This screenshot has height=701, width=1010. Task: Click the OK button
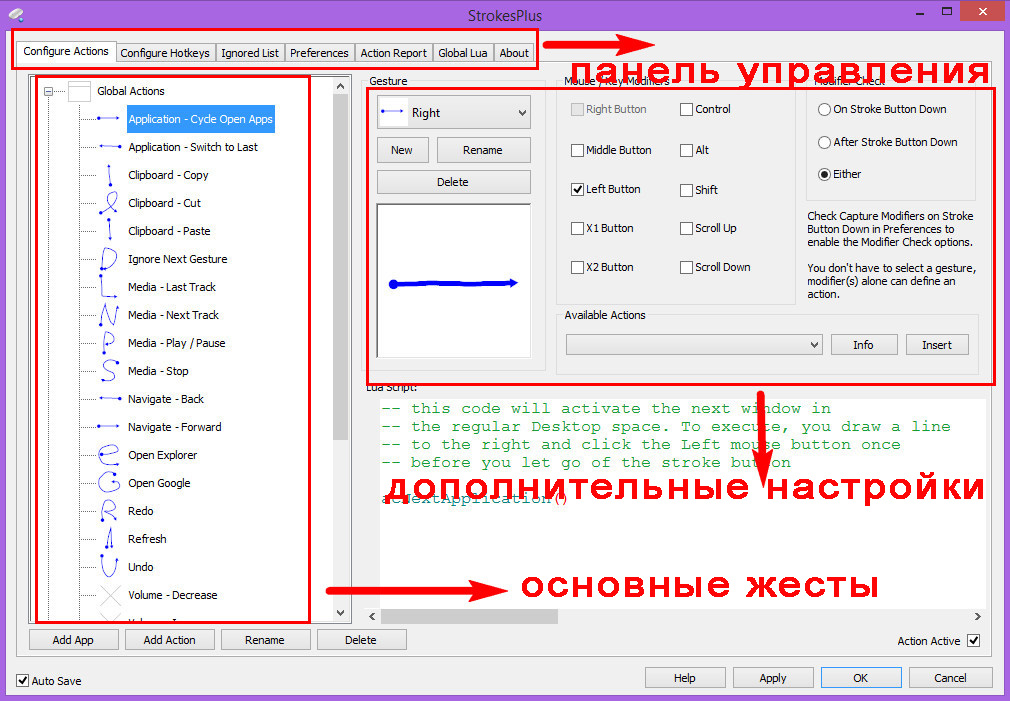(861, 678)
